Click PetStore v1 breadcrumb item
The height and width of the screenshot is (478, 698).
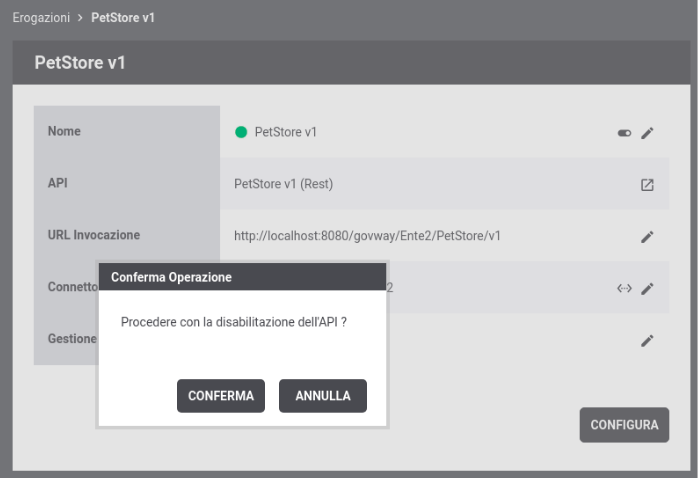(x=123, y=18)
